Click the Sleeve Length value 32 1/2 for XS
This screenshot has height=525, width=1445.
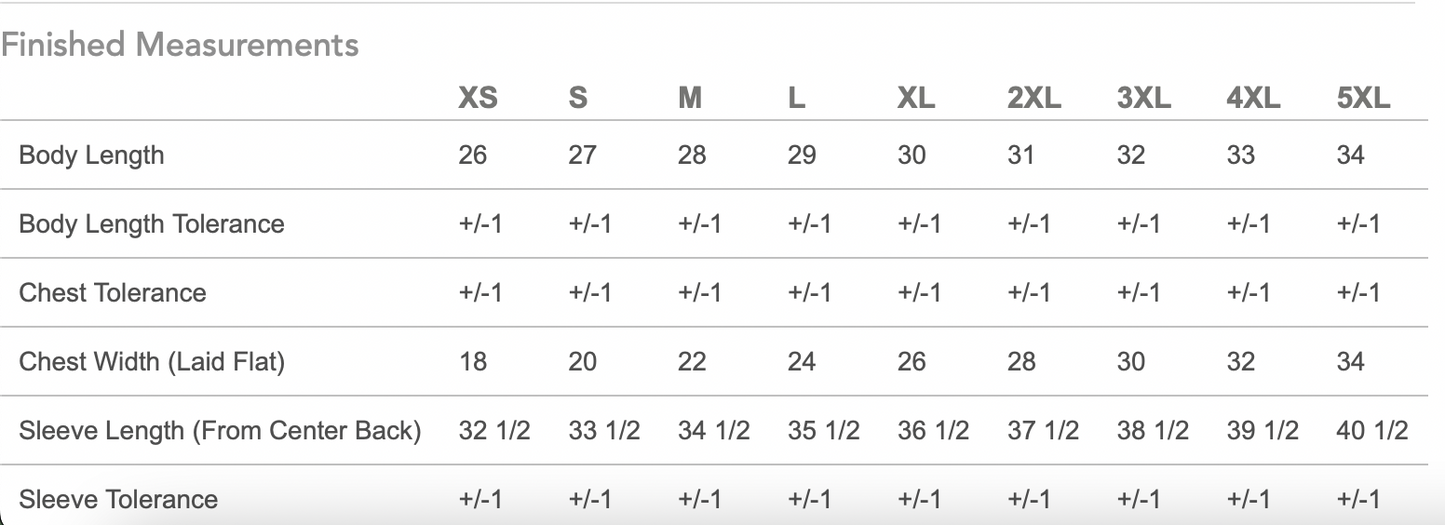tap(494, 430)
